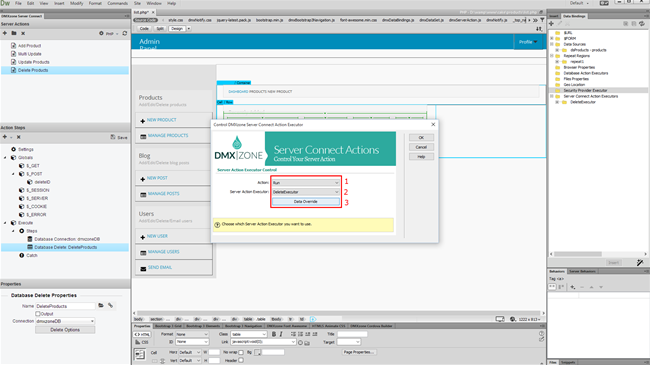Refresh the Data Bindings panel
650x365 pixels.
(642, 24)
